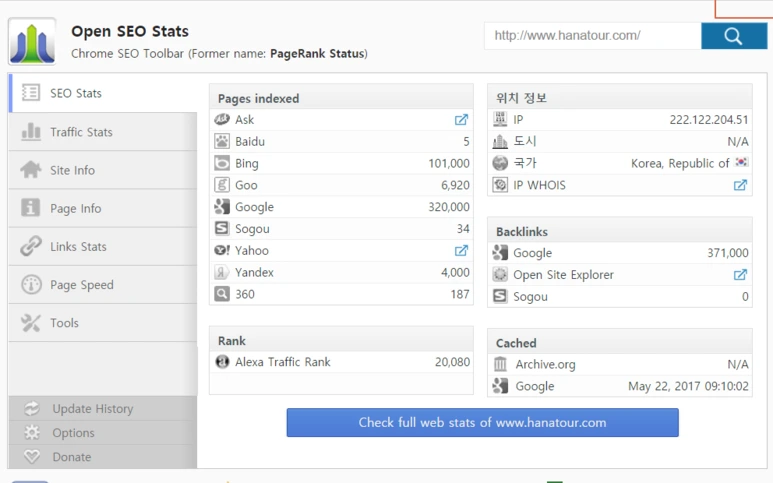Click the Google backlinks value 371,000
This screenshot has height=483, width=773.
pos(728,253)
